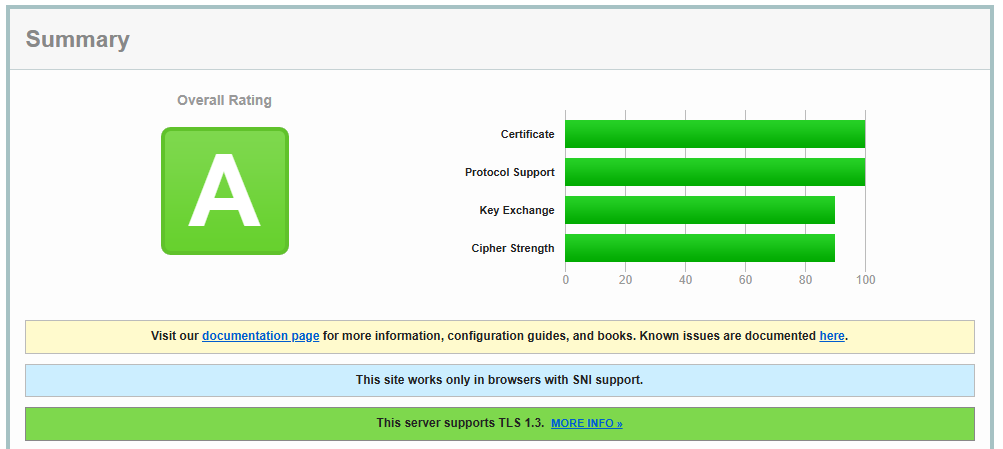
Task: Click the 60 axis value on chart
Action: click(745, 280)
